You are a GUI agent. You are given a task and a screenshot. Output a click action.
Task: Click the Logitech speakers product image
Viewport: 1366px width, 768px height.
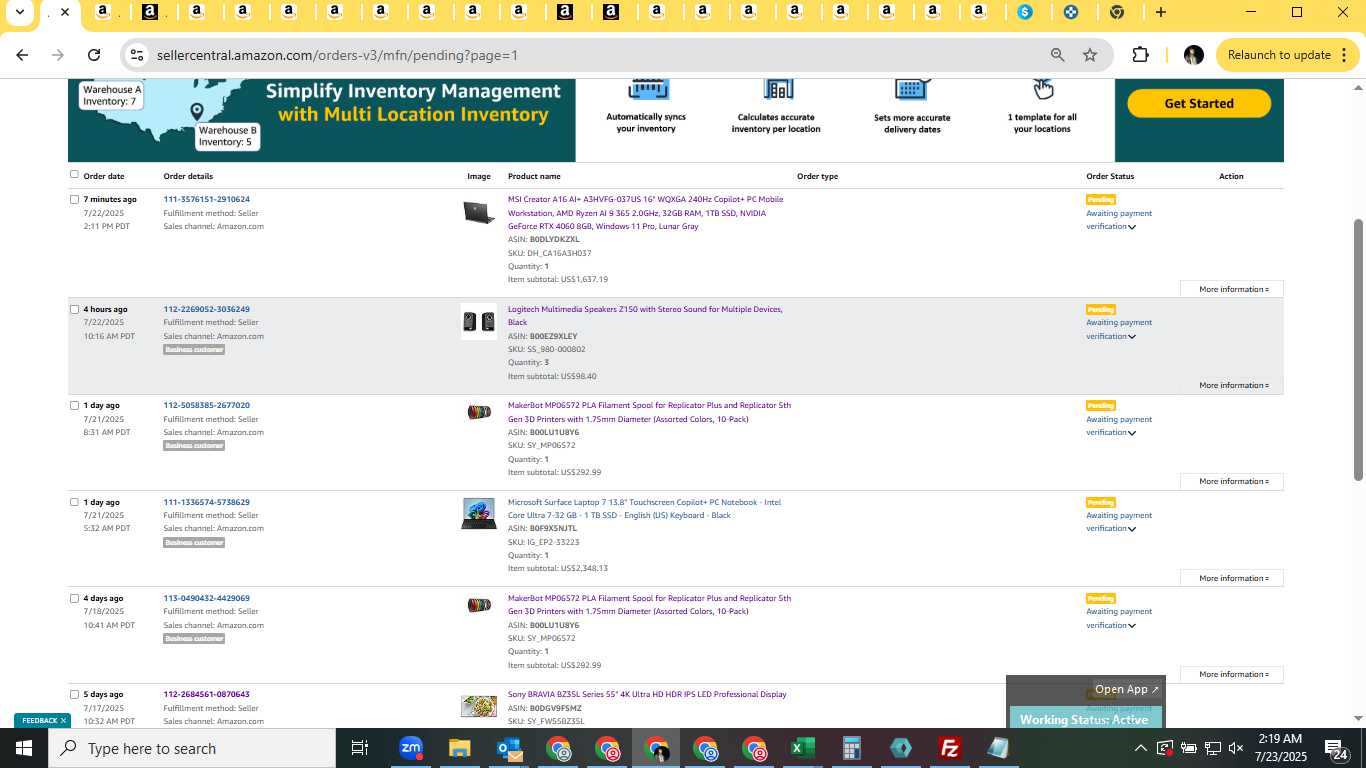tap(479, 321)
